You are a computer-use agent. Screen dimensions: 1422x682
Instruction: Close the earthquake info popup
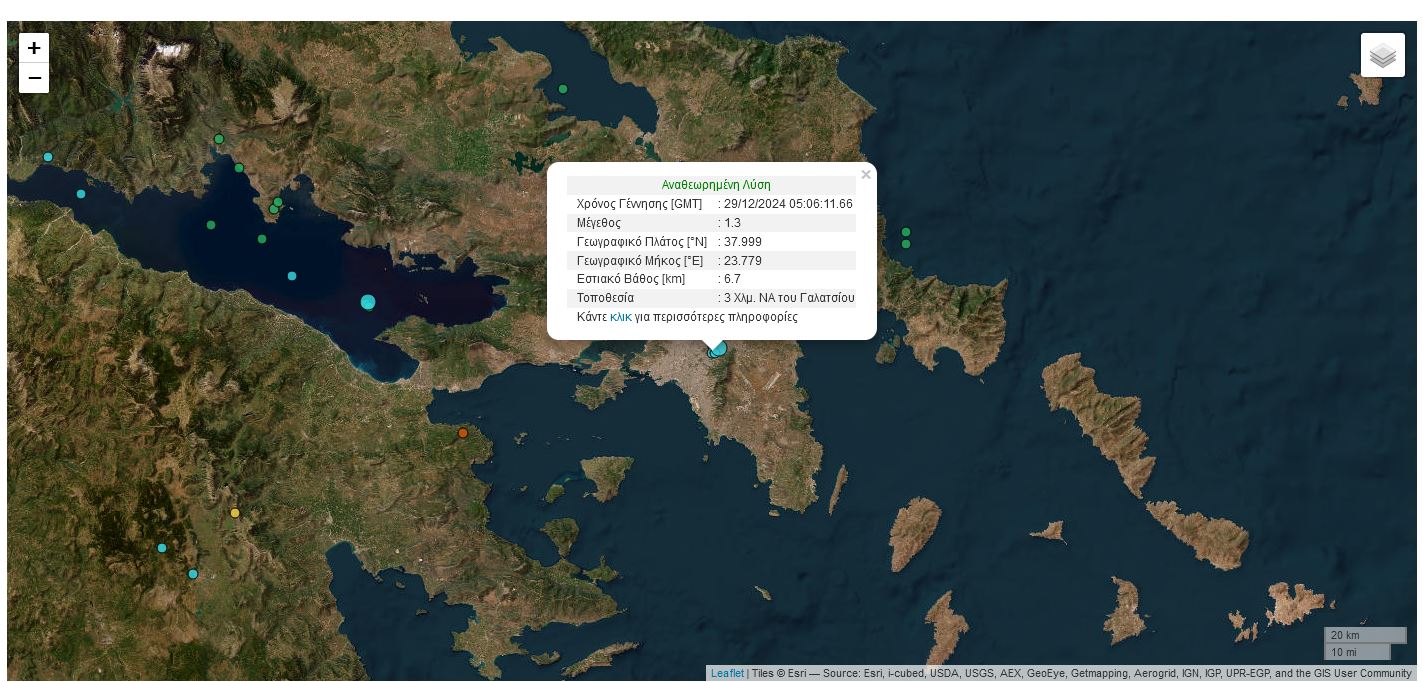[x=866, y=175]
